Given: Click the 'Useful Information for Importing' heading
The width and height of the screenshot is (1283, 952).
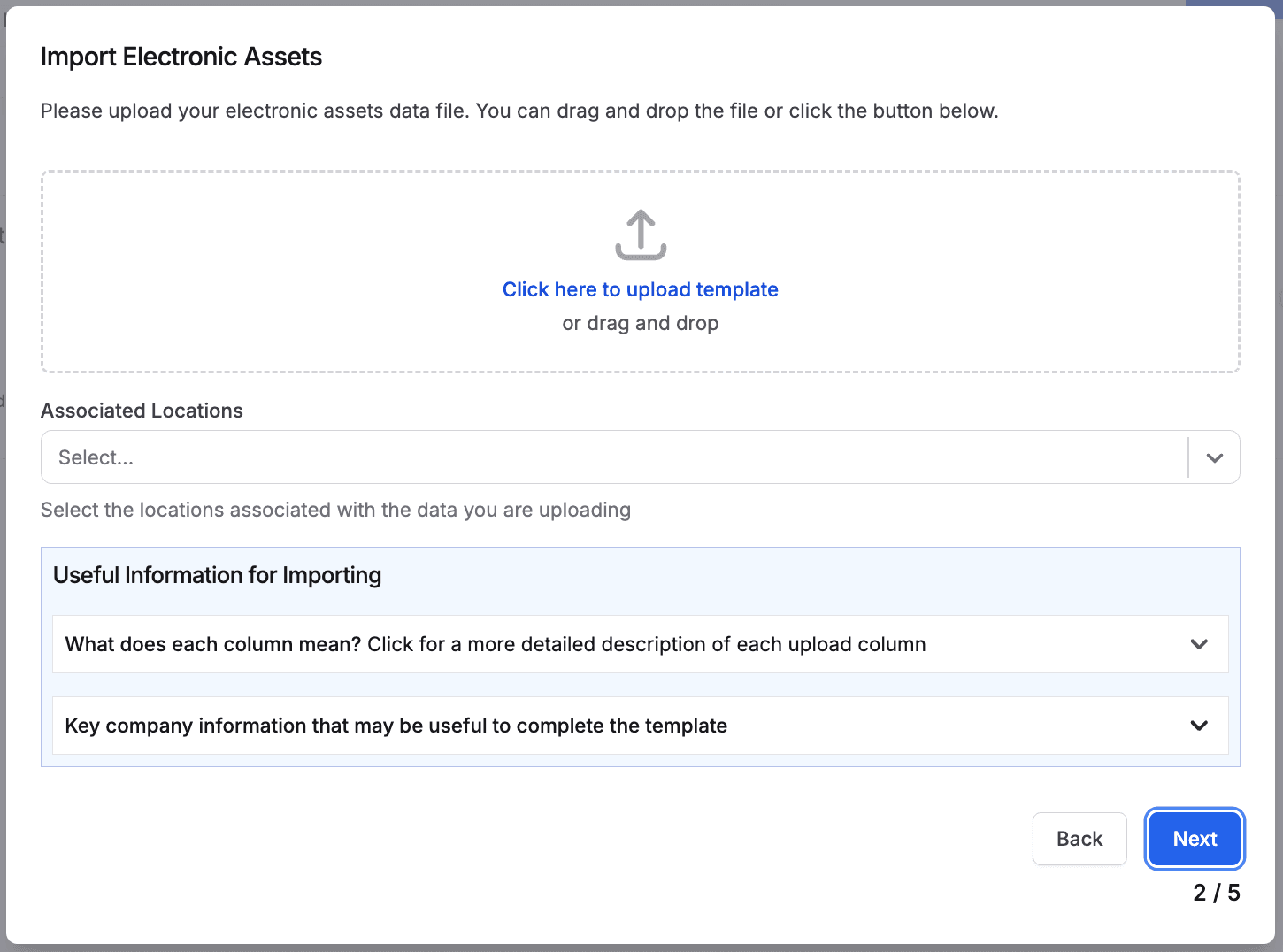Looking at the screenshot, I should click(x=217, y=575).
